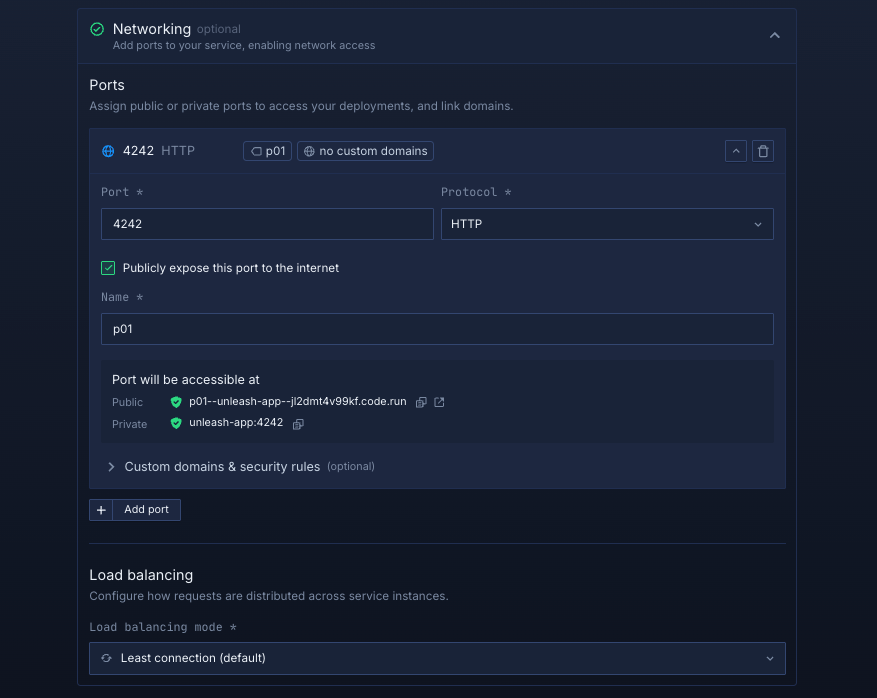Screen dimensions: 877x698
Task: Uncheck Publicly expose this port to the internet
Action: point(109,268)
